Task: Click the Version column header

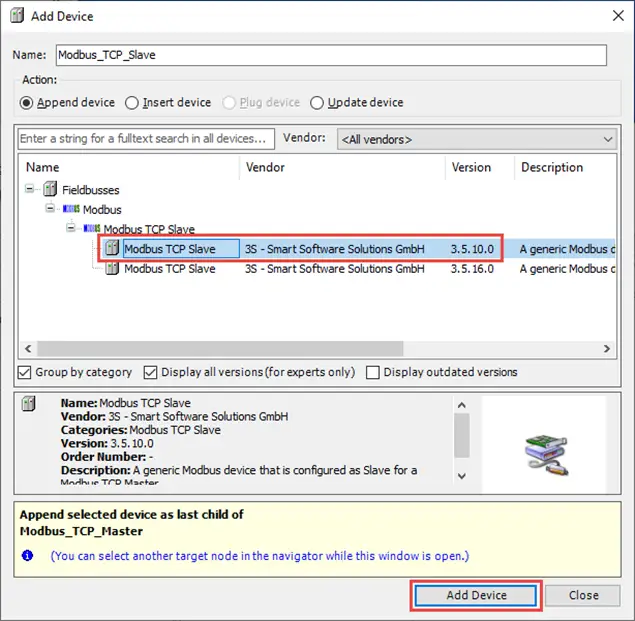Action: (x=480, y=167)
